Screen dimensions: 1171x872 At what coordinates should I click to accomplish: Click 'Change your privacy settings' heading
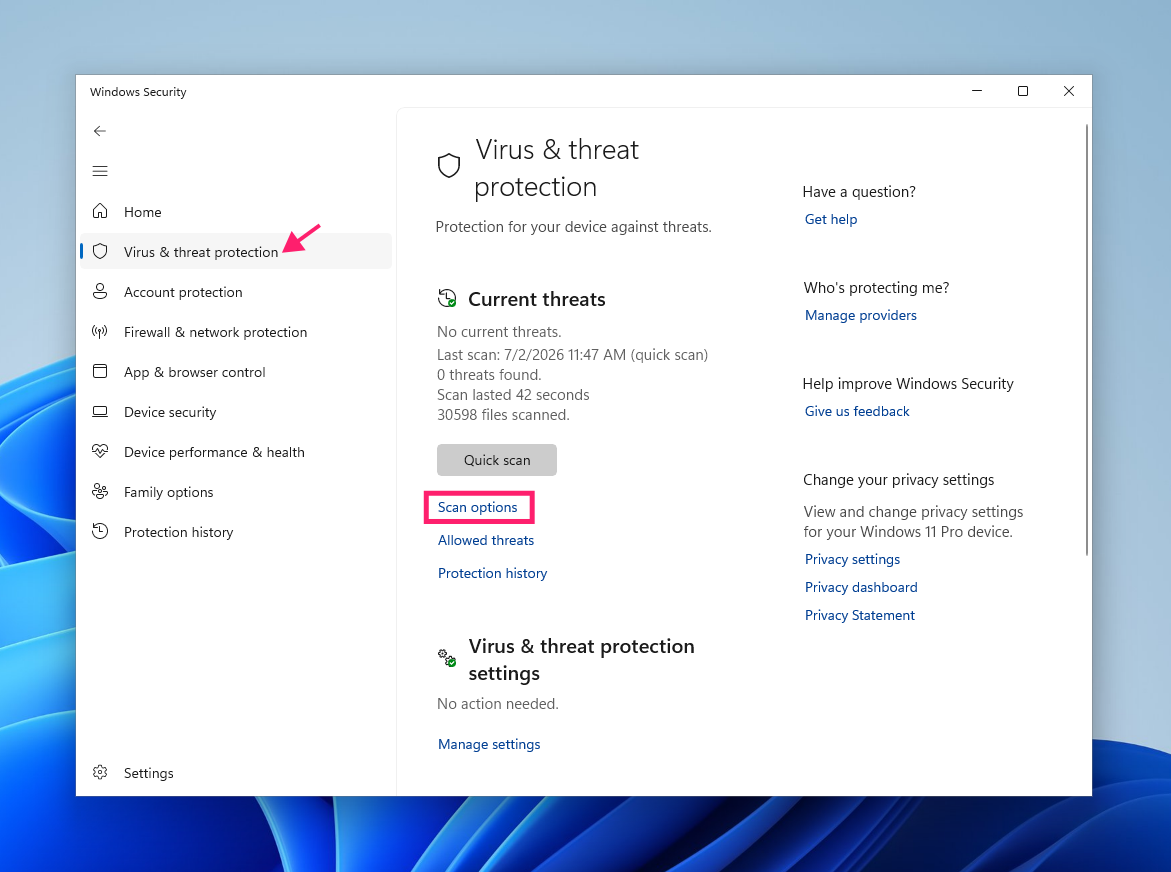pos(898,480)
